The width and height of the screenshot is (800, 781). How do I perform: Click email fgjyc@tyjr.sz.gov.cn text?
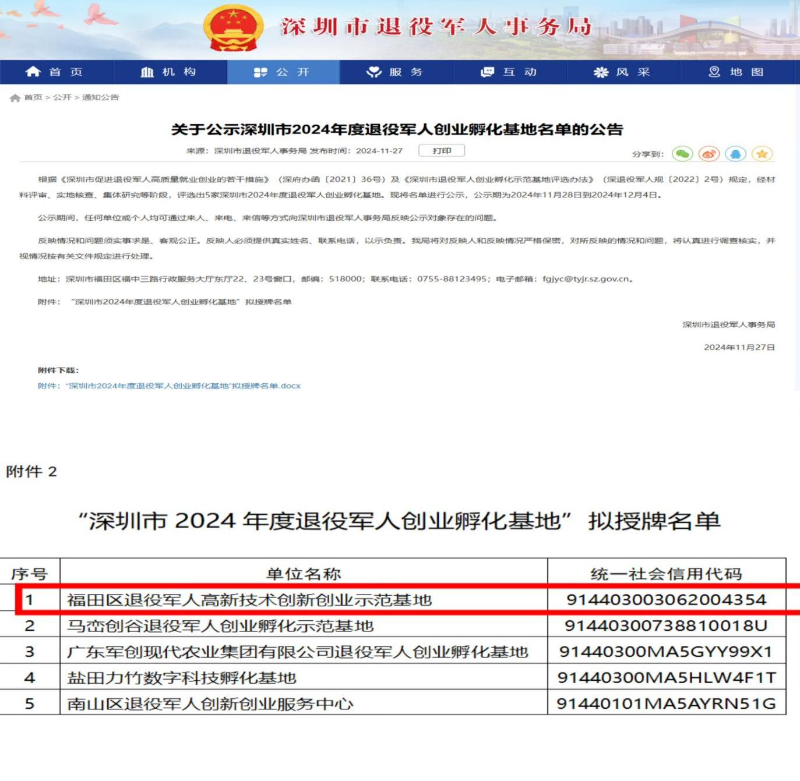click(x=588, y=279)
